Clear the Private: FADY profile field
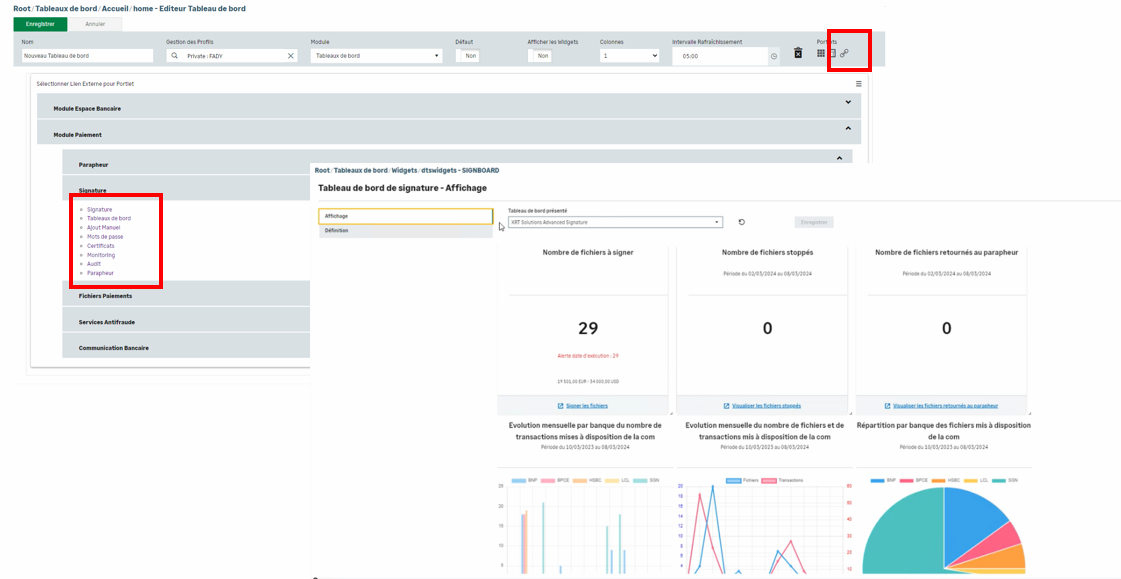1121x579 pixels. (x=291, y=56)
